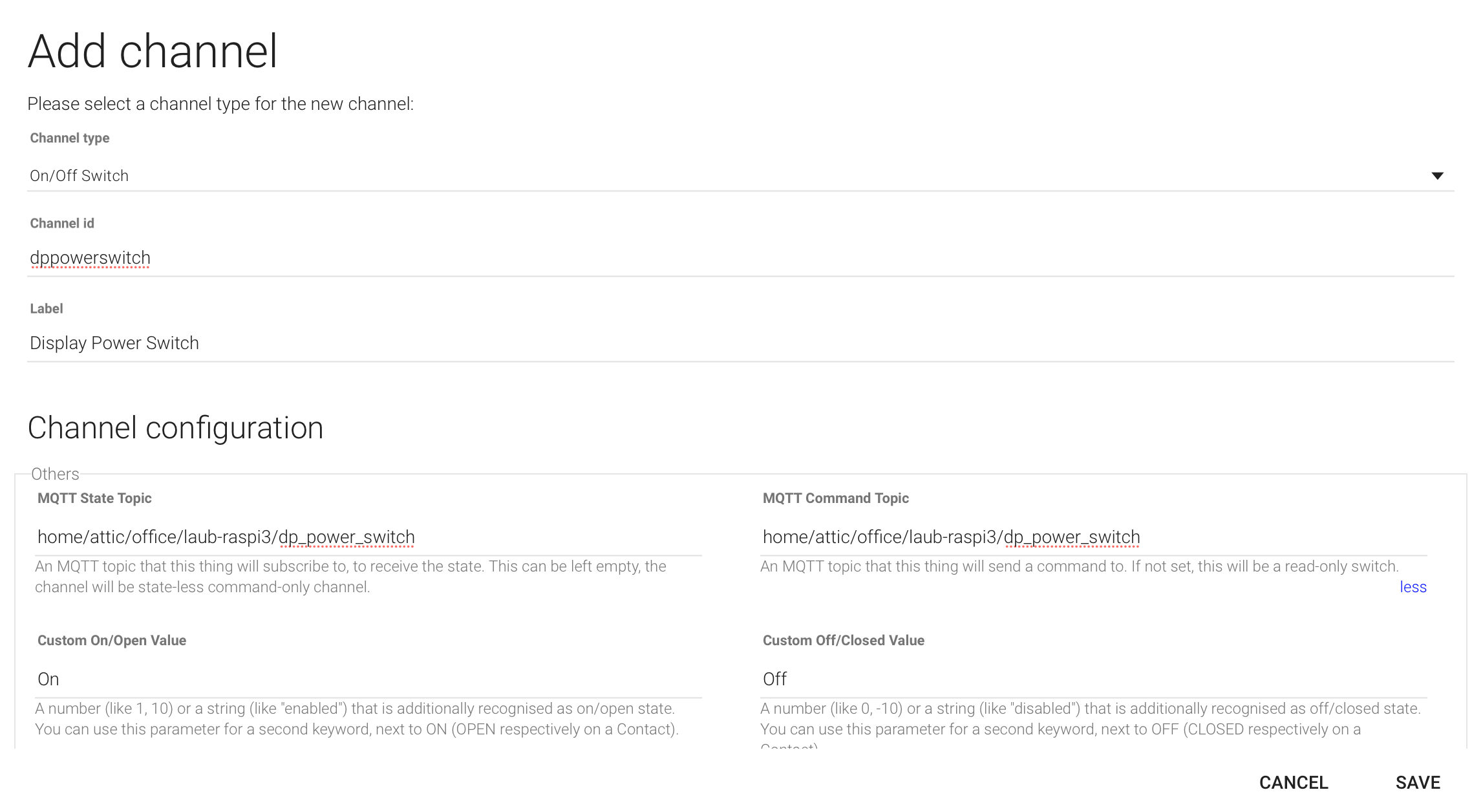
Task: Click the Channel type dropdown arrow
Action: 1437,176
